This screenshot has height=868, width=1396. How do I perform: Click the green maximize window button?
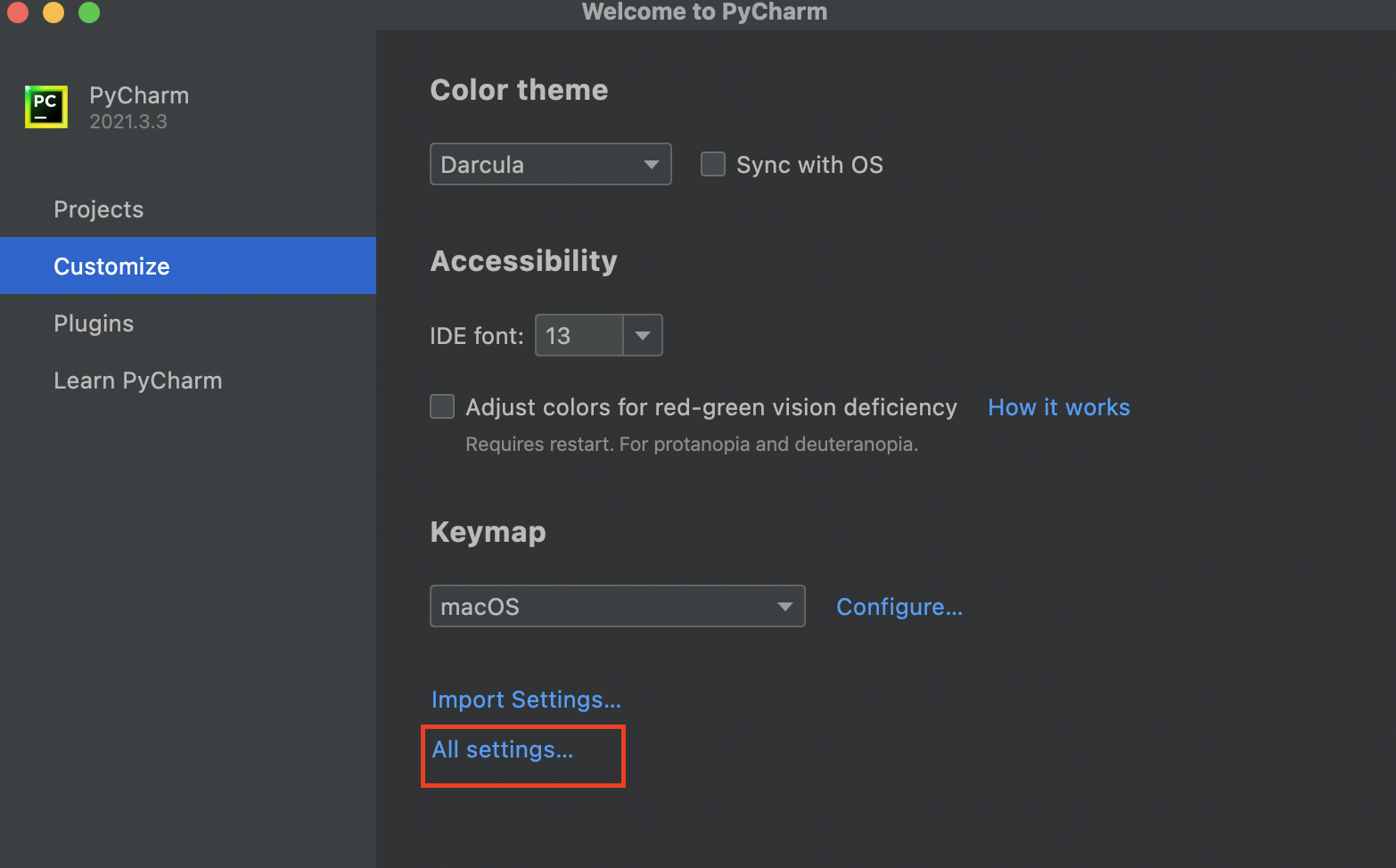(89, 12)
